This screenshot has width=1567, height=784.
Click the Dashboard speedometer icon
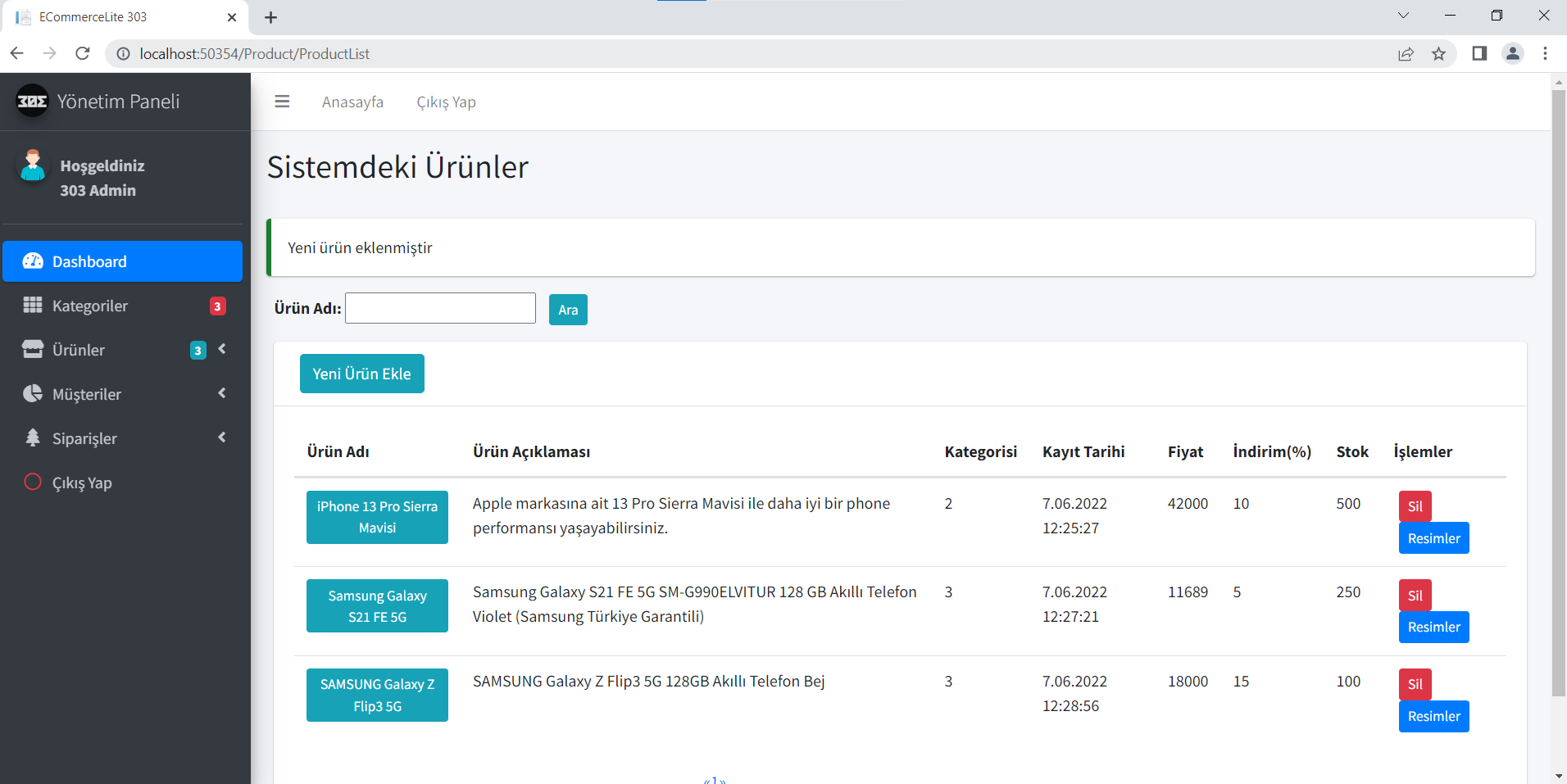click(x=33, y=261)
